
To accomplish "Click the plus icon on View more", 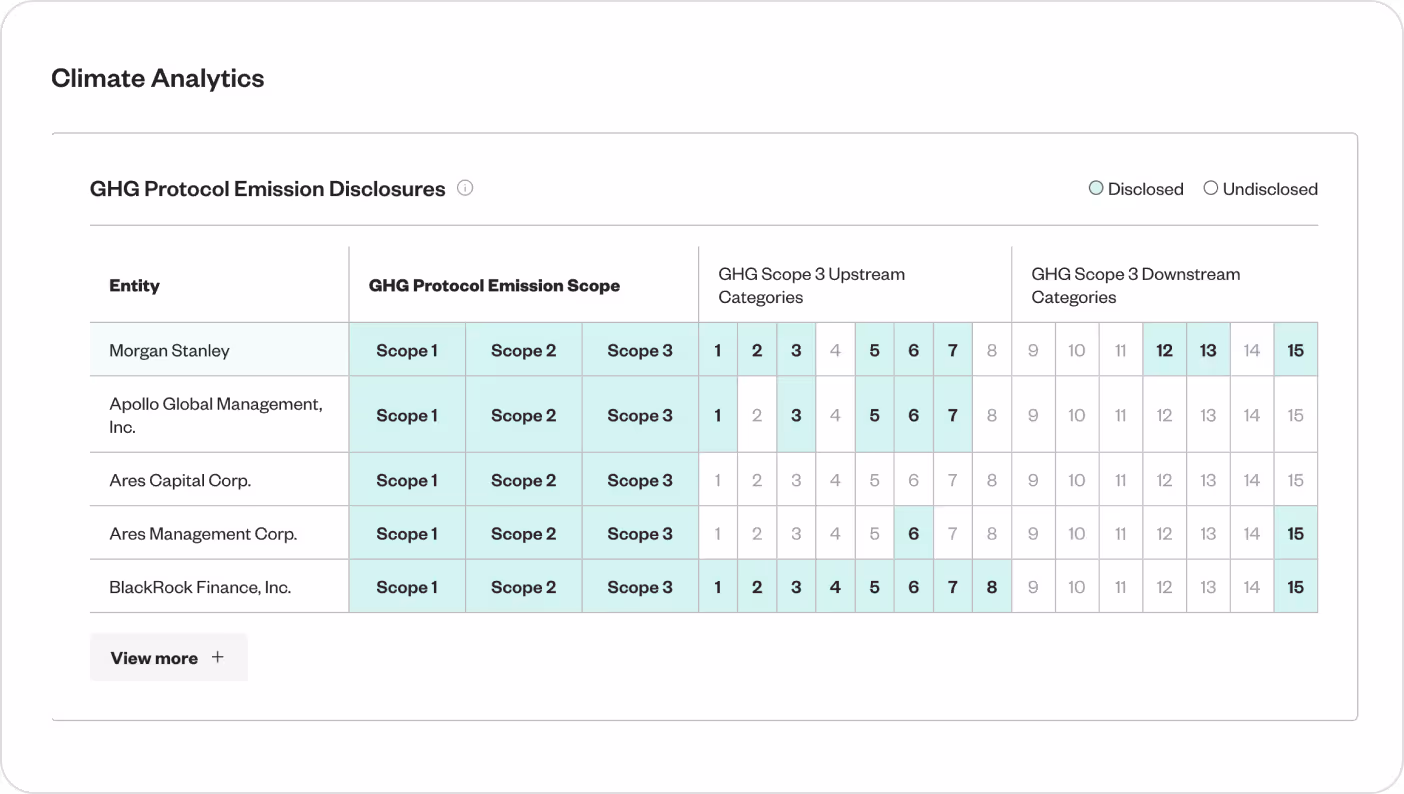I will pos(217,657).
